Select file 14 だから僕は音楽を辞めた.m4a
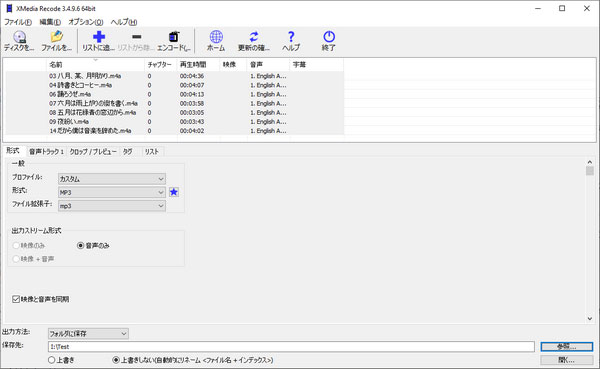This screenshot has width=600, height=369. (x=90, y=131)
